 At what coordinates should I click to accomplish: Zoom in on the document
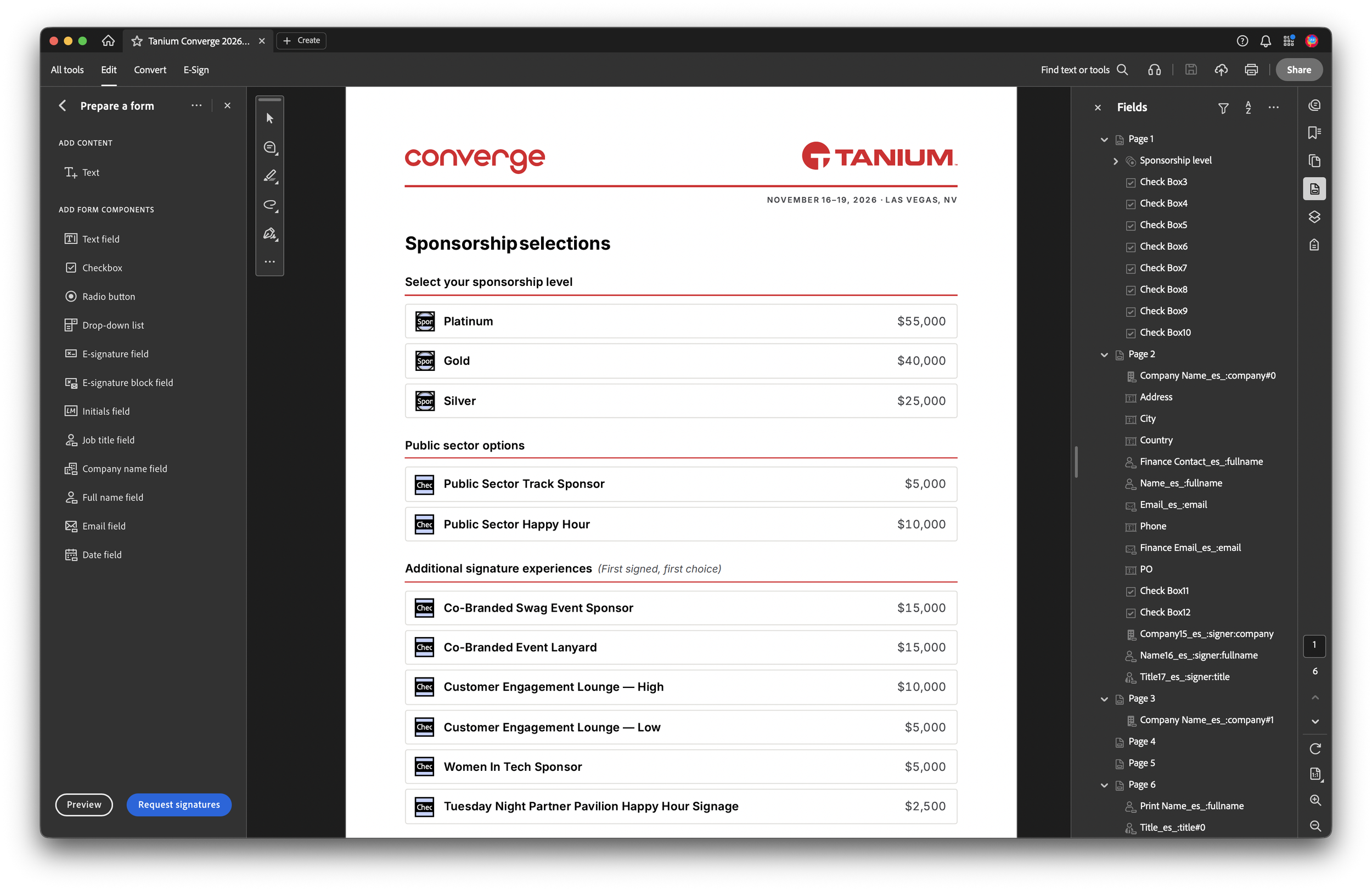[1315, 800]
